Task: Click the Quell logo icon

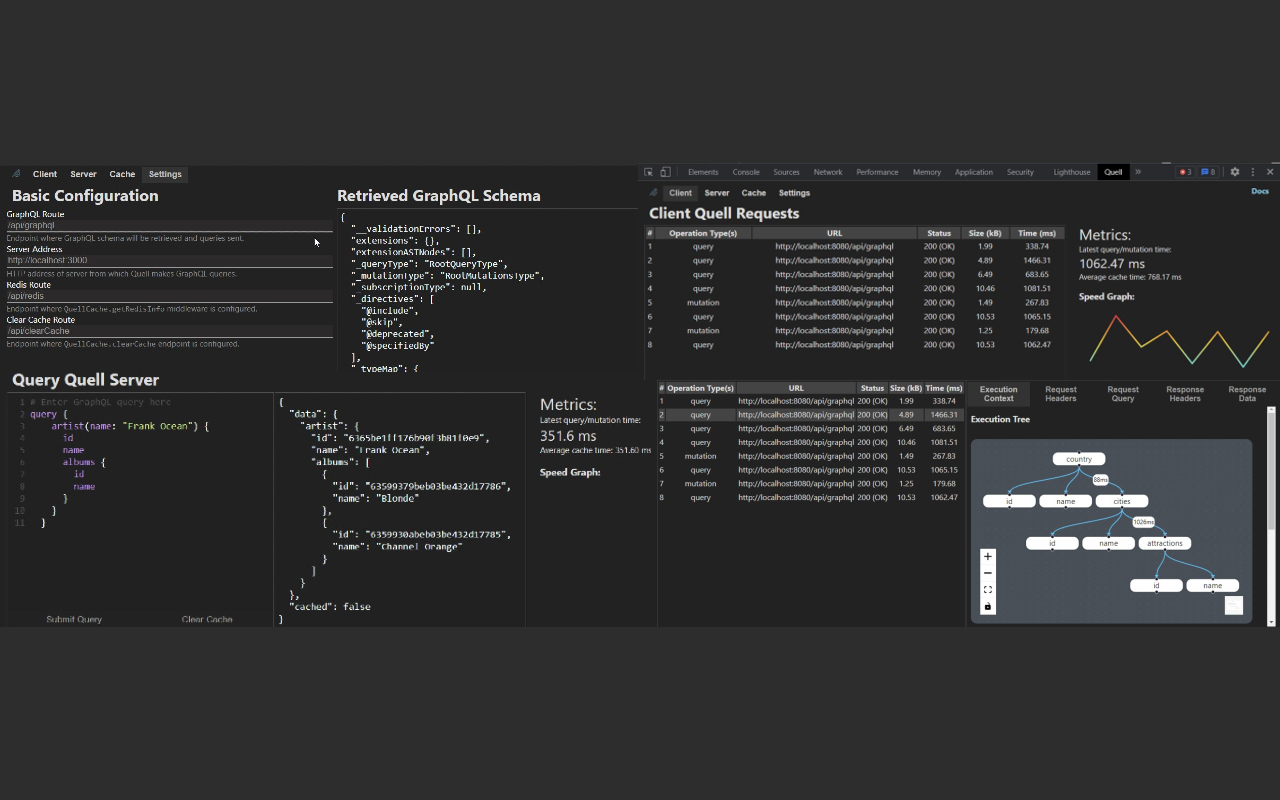Action: [x=654, y=192]
